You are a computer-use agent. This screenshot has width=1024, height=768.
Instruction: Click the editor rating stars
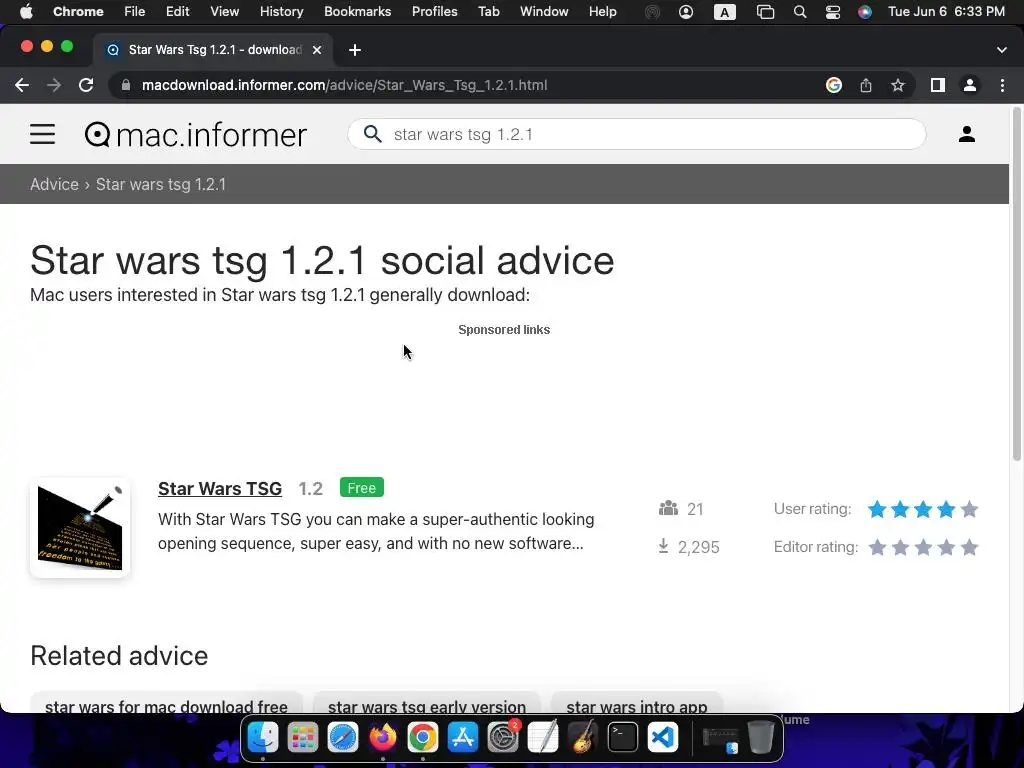[x=923, y=547]
